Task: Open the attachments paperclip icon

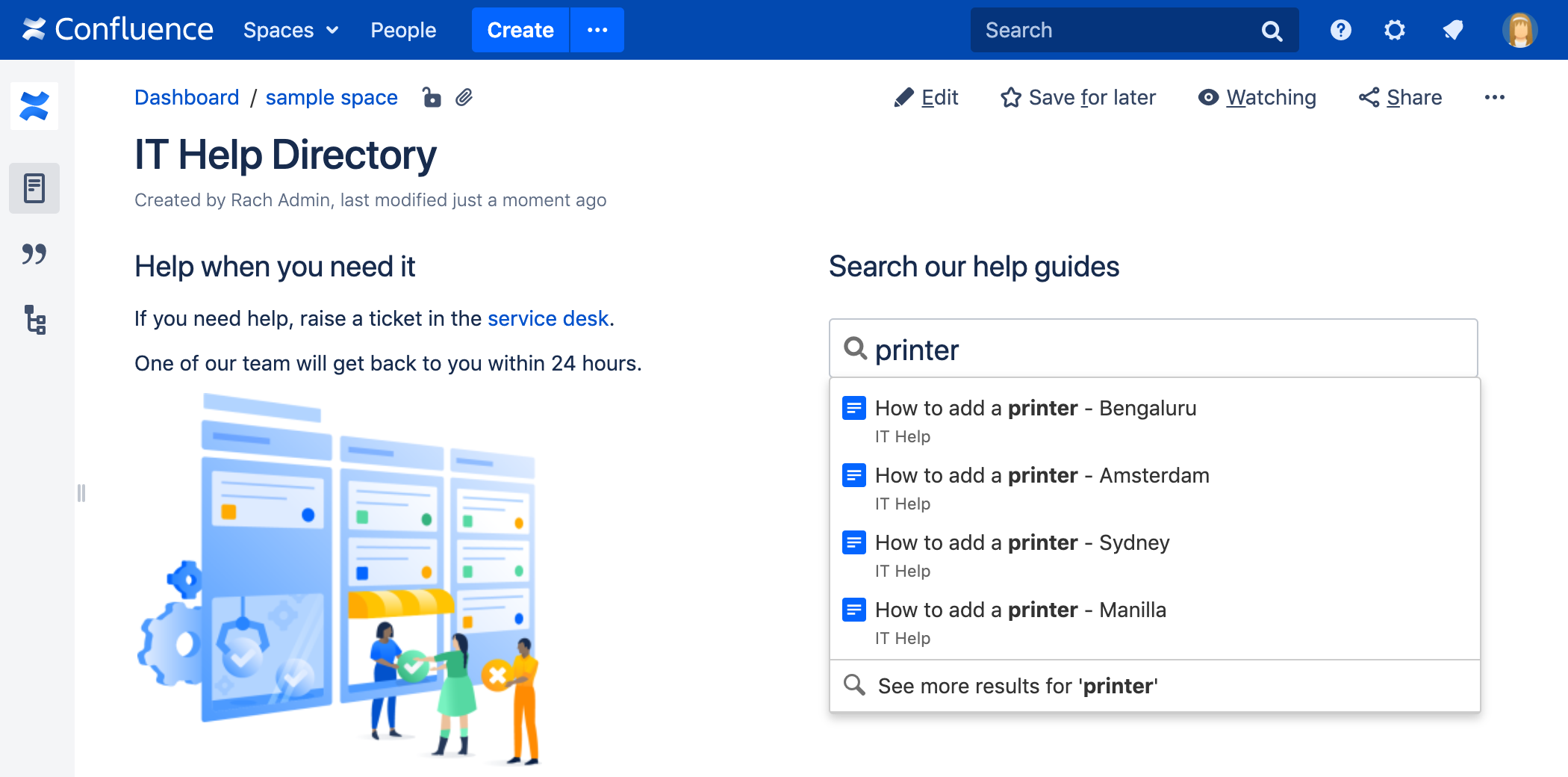Action: click(x=464, y=98)
